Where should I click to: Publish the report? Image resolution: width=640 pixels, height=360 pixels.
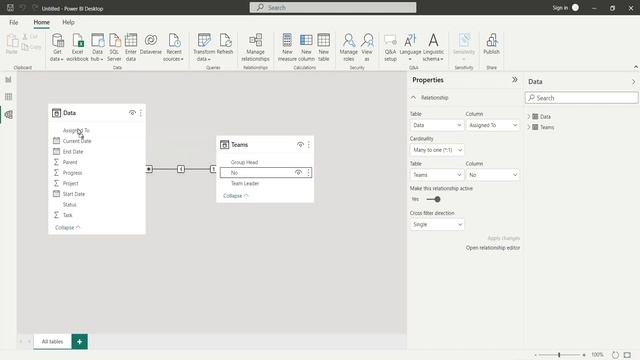491,44
